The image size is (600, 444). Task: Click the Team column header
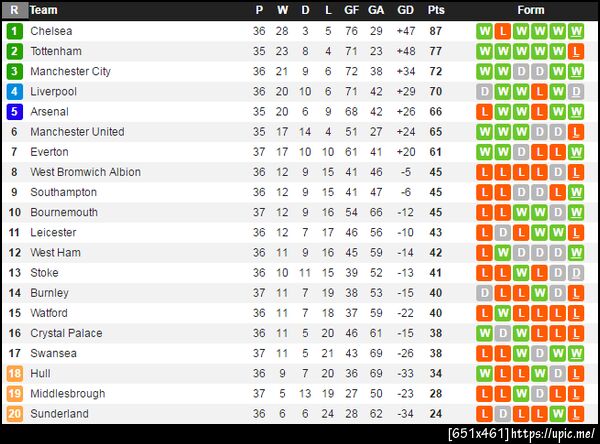coord(44,10)
